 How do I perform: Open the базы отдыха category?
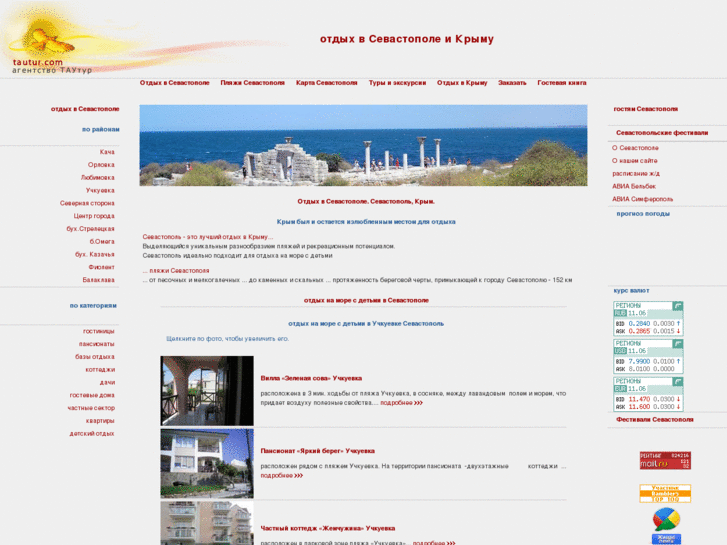click(95, 357)
